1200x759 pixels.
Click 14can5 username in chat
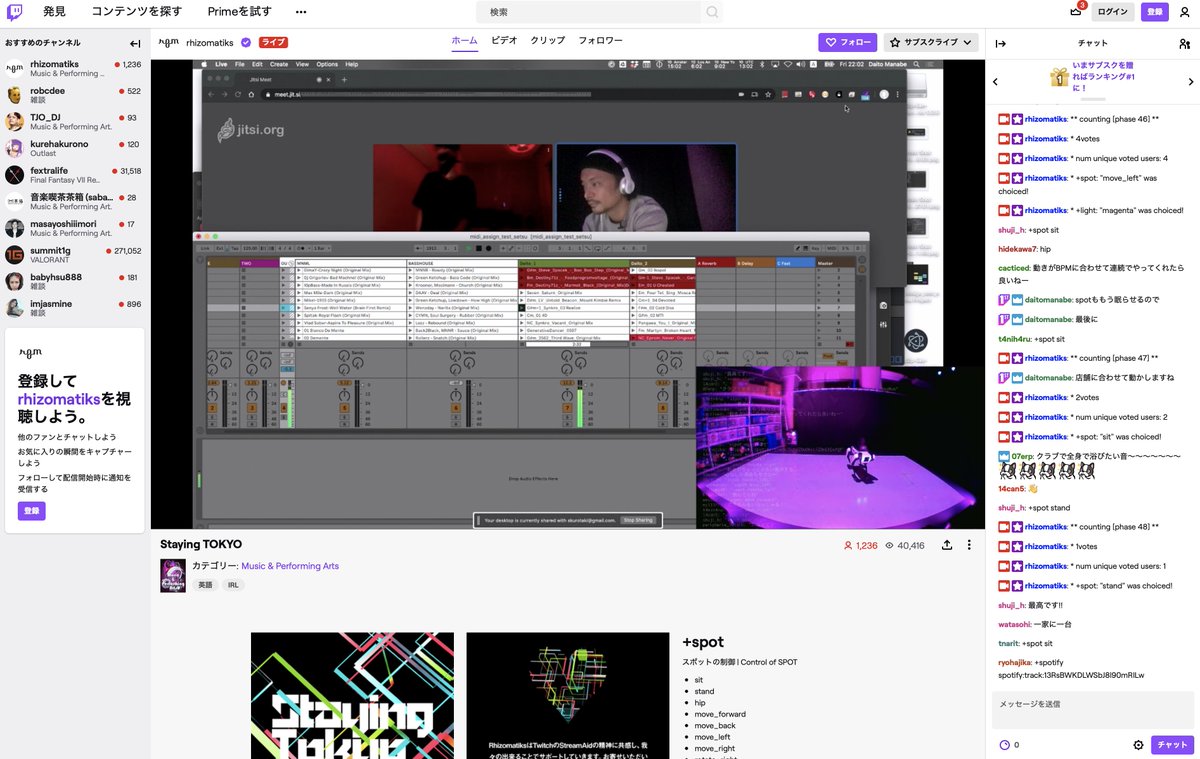[x=1011, y=489]
